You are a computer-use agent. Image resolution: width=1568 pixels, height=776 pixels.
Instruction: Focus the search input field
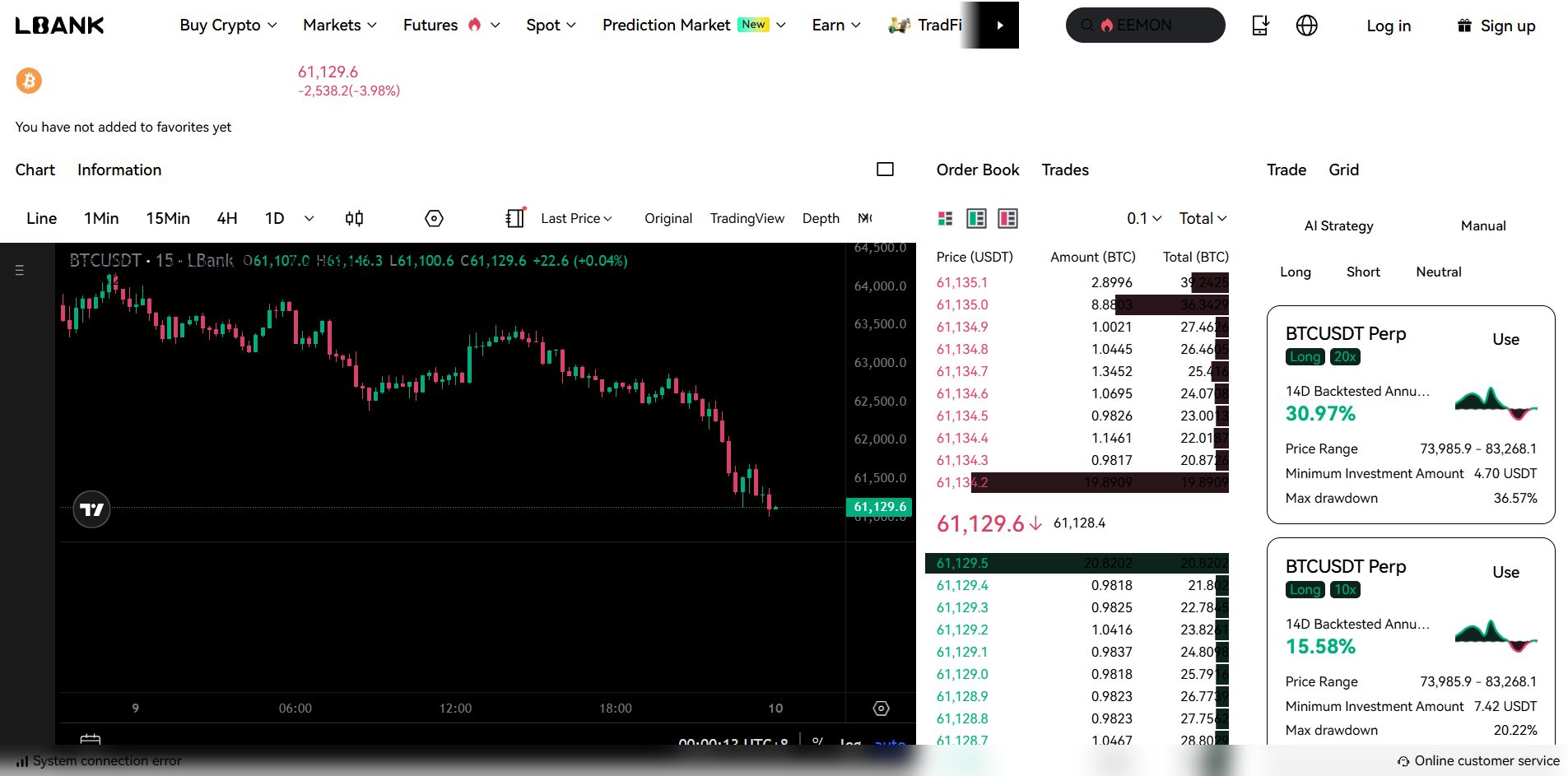(x=1145, y=26)
